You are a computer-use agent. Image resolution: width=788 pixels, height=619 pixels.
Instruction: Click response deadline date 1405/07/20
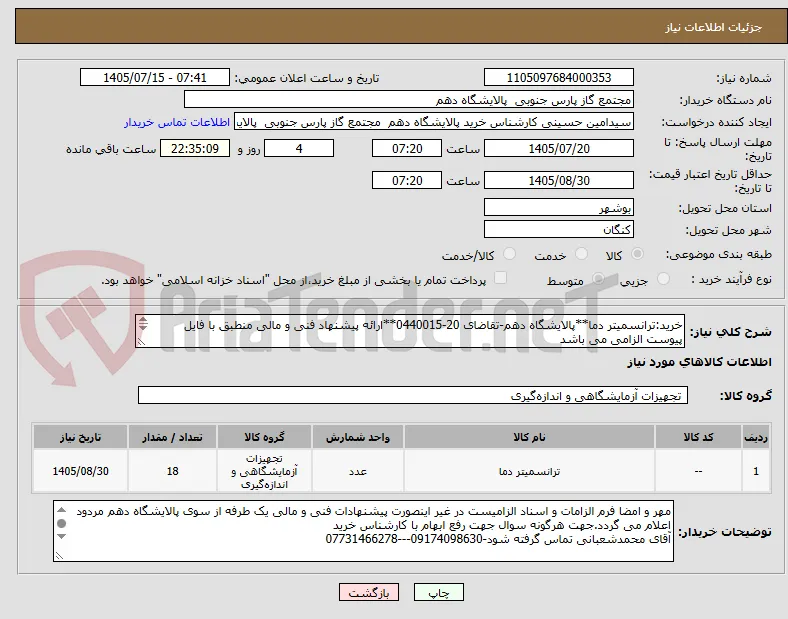point(559,149)
